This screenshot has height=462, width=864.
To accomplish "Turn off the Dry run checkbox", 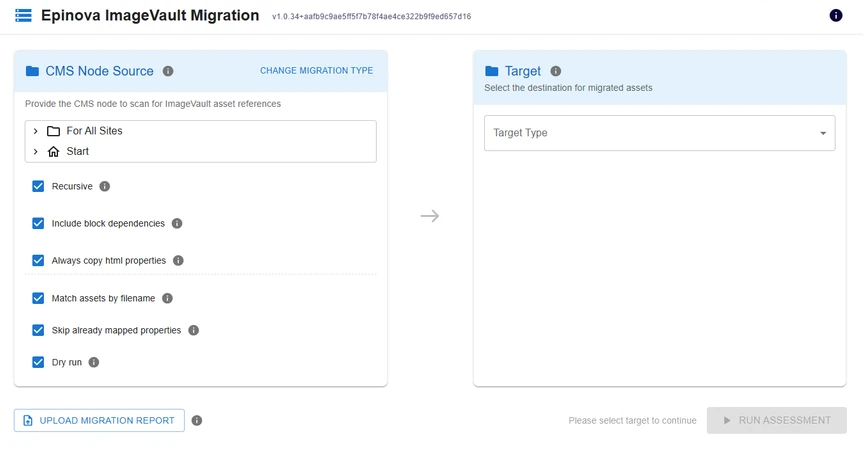I will click(38, 362).
